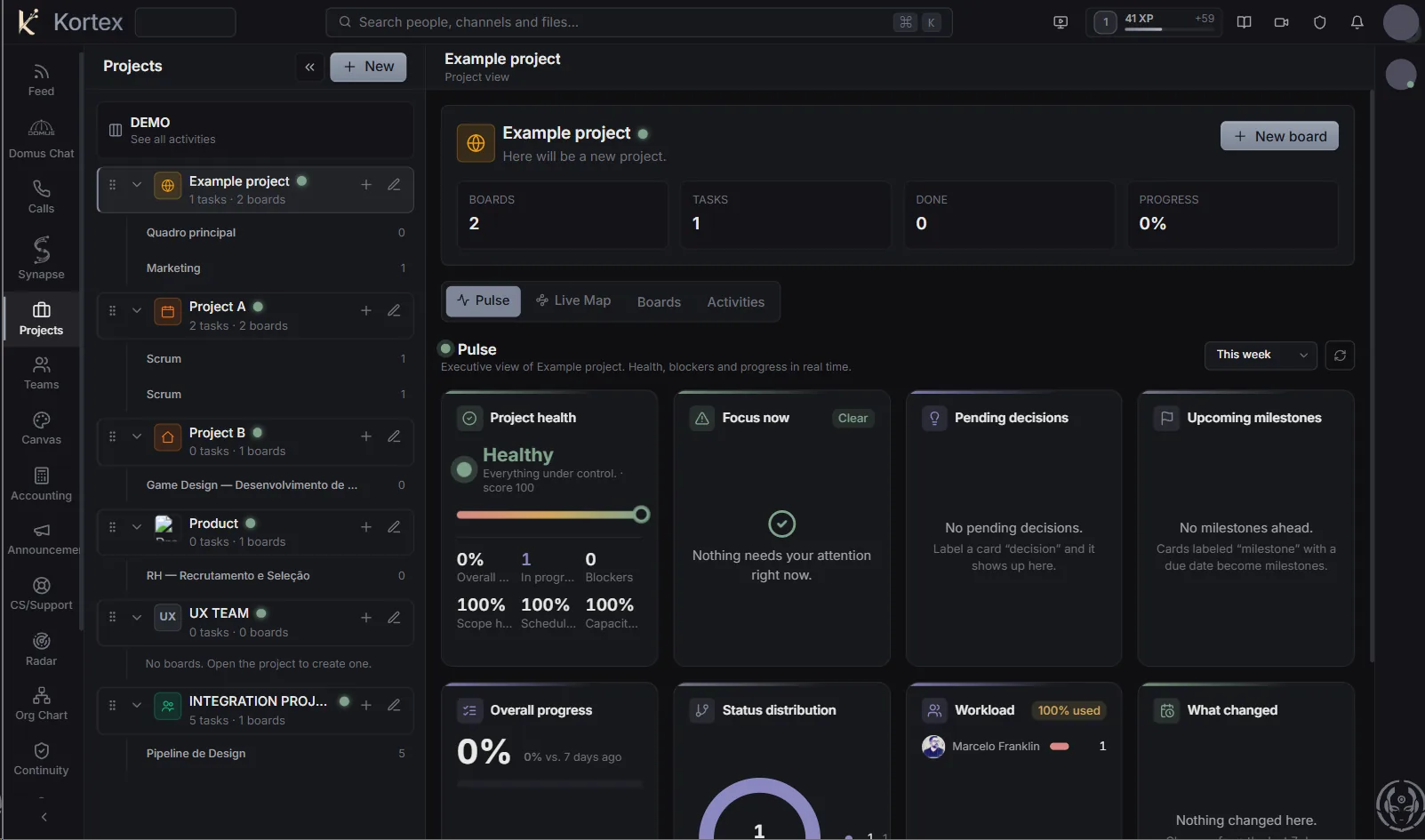Collapse the left sidebar with bottom chevron

44,817
